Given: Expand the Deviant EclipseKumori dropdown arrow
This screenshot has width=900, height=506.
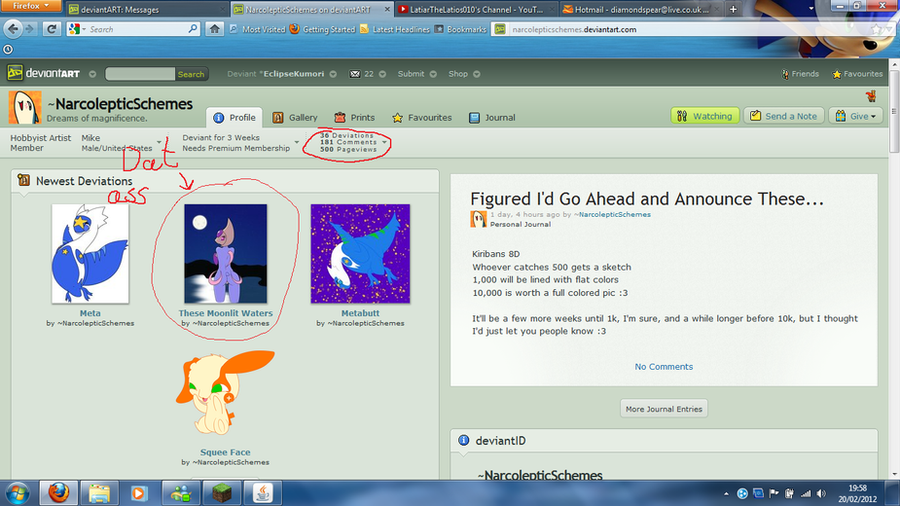Looking at the screenshot, I should (333, 74).
